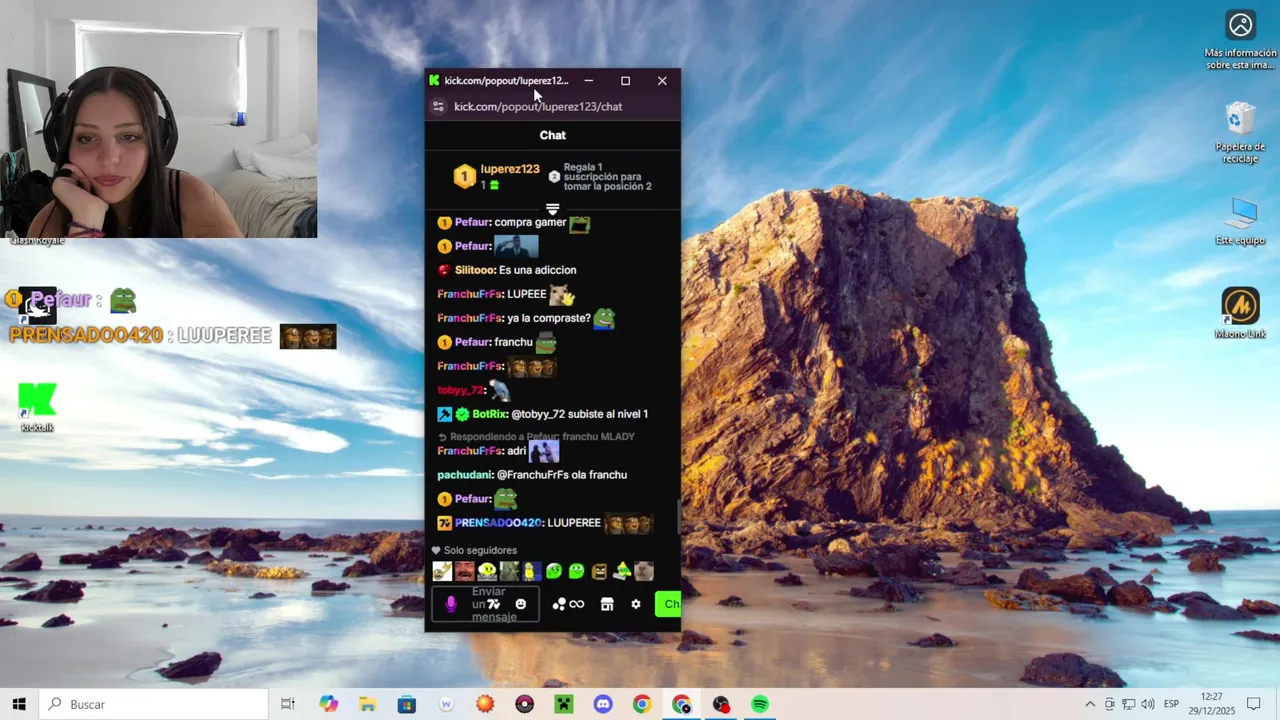1280x720 pixels.
Task: Open Maono Link desktop icon
Action: [1240, 313]
